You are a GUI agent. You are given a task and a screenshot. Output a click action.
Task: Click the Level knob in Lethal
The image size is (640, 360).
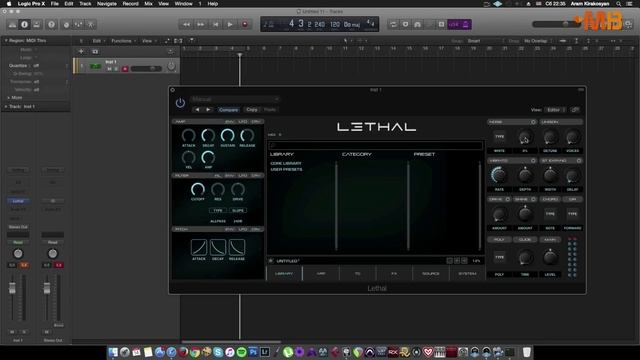pyautogui.click(x=550, y=257)
